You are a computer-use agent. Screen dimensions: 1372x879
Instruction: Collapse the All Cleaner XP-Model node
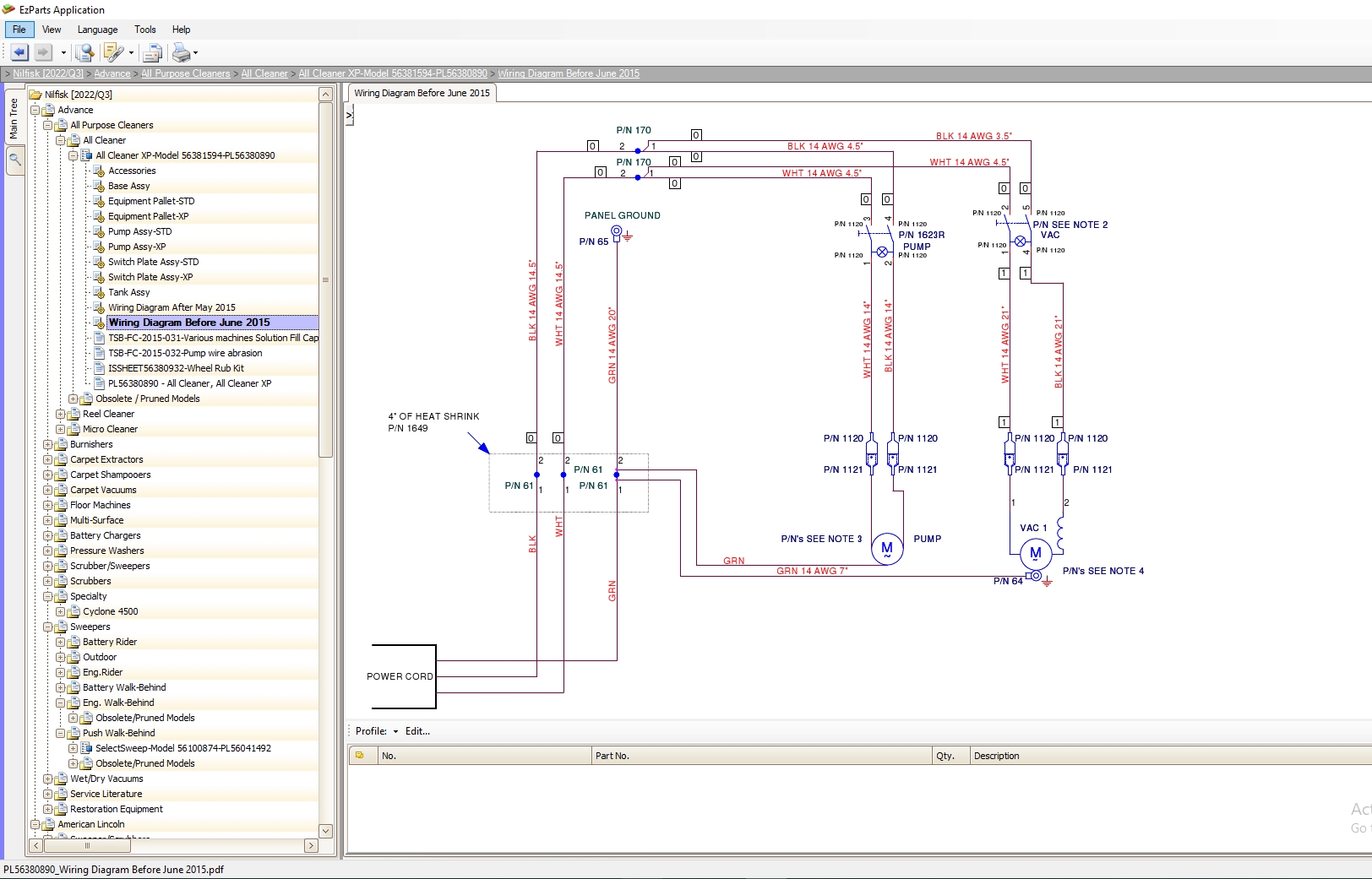[x=73, y=155]
